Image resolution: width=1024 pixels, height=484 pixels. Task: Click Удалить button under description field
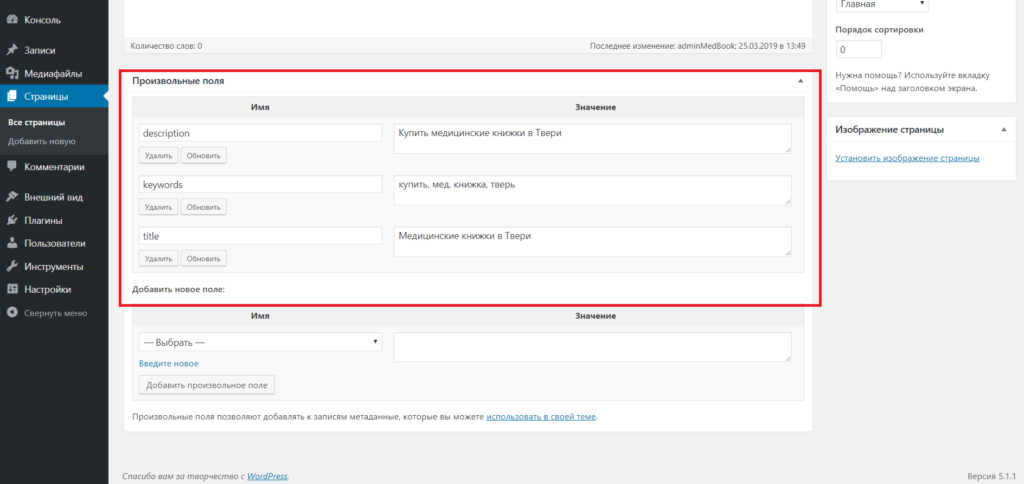158,155
